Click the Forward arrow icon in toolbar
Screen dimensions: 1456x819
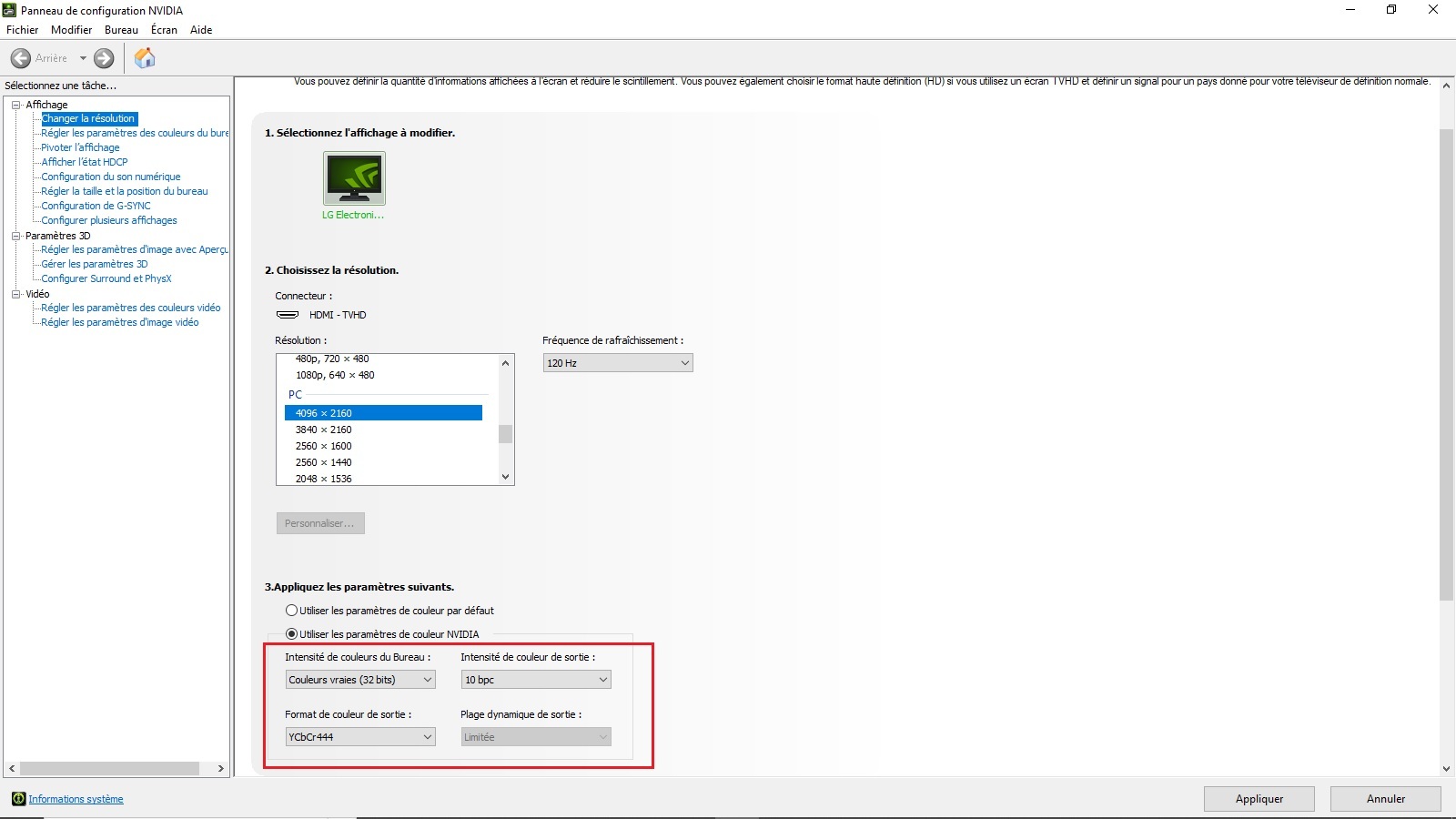point(105,58)
